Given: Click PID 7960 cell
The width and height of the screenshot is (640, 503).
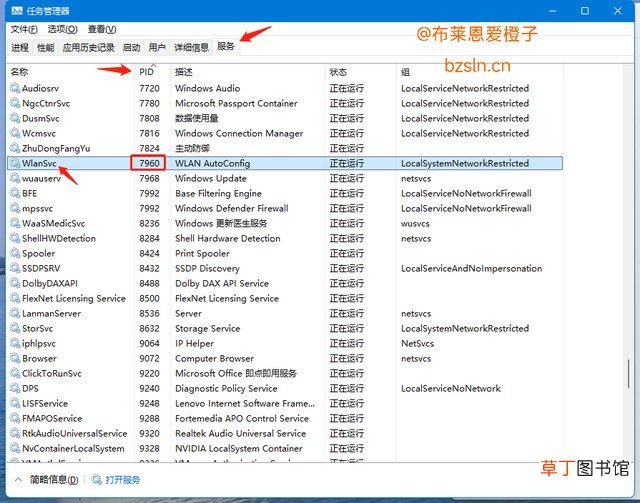Looking at the screenshot, I should coord(149,163).
